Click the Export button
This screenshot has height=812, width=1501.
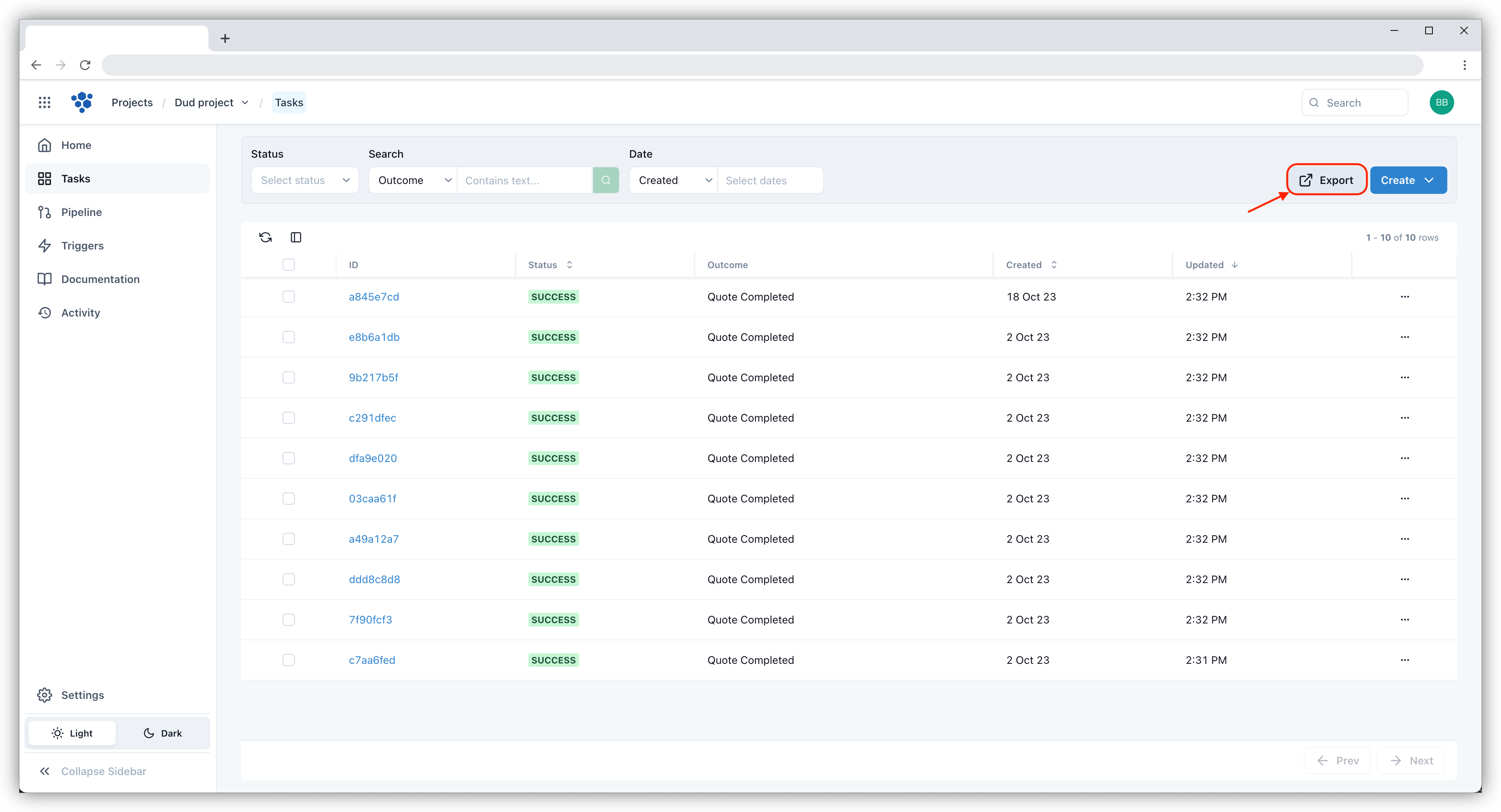(x=1326, y=179)
